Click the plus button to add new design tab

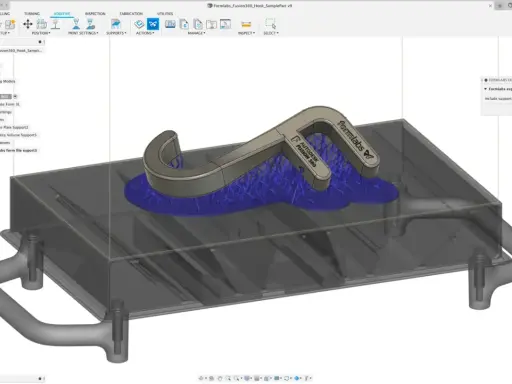pyautogui.click(x=499, y=6)
